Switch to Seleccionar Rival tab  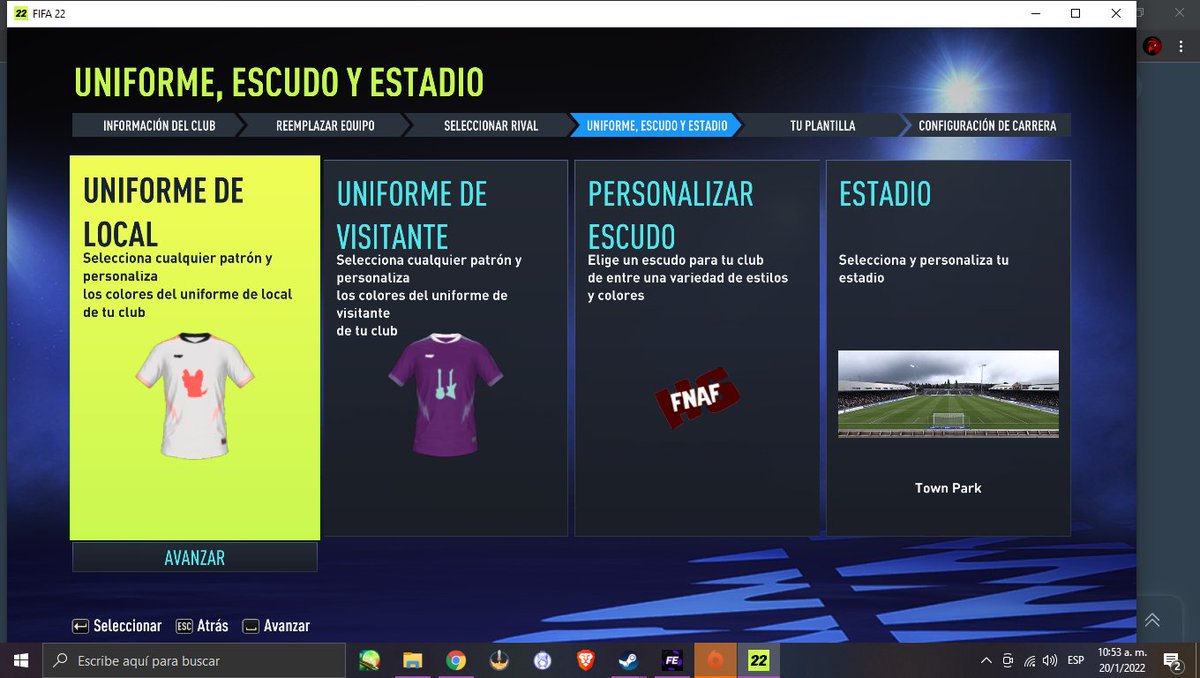pos(491,126)
